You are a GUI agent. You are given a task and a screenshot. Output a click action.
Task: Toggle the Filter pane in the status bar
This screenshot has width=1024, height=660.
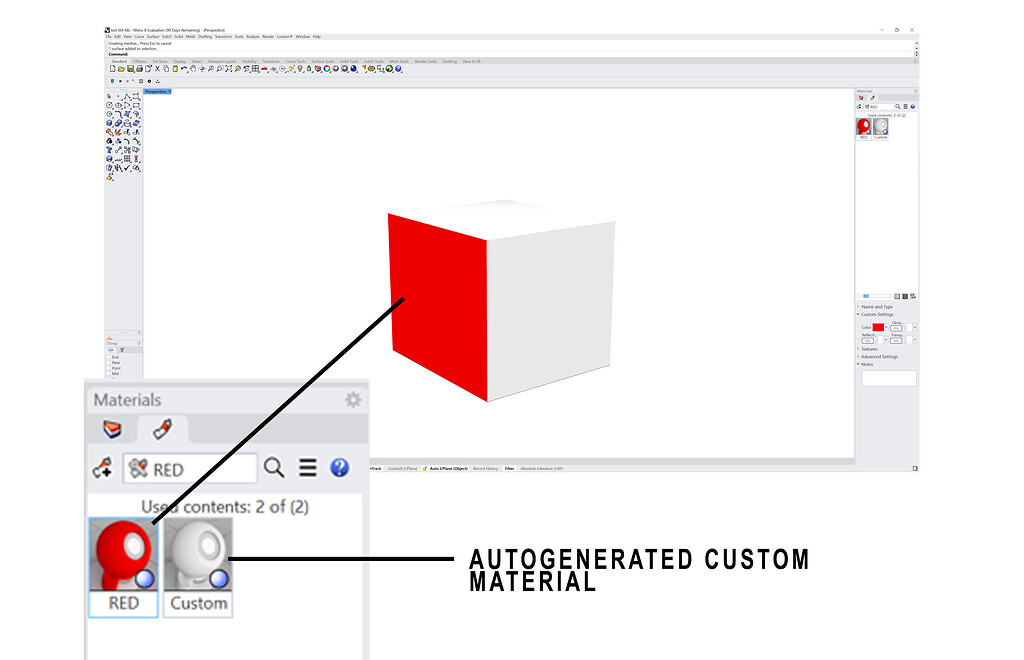click(x=511, y=468)
